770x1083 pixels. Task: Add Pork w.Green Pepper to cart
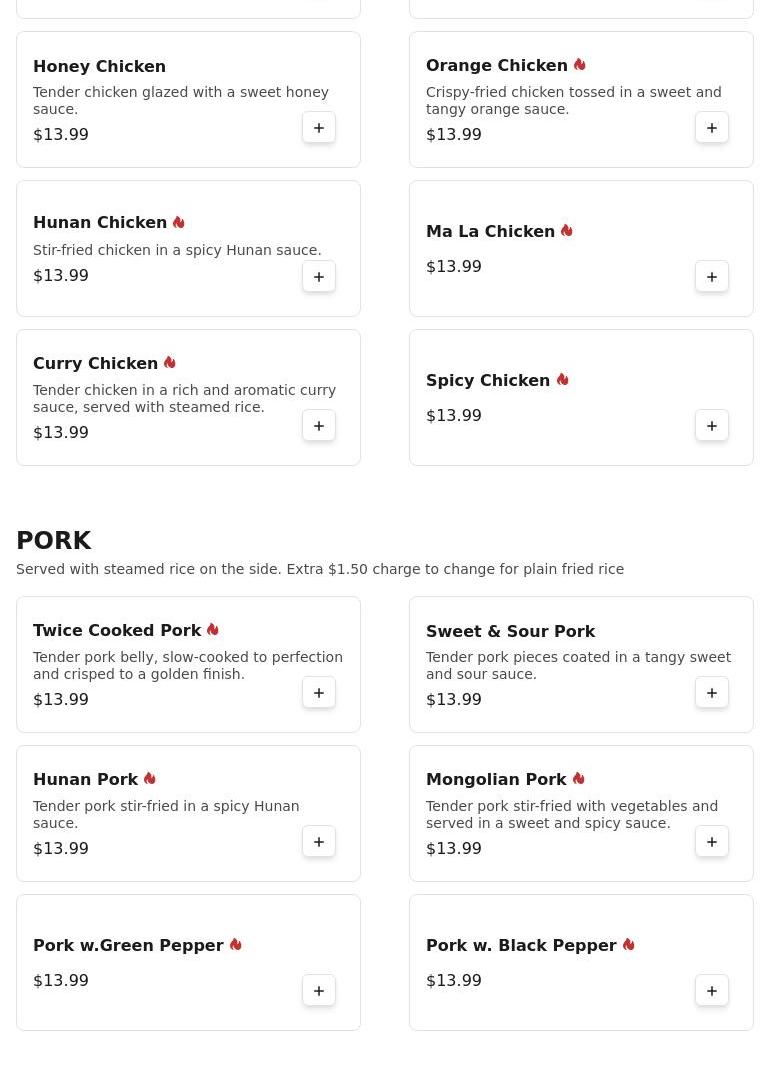[x=319, y=991]
